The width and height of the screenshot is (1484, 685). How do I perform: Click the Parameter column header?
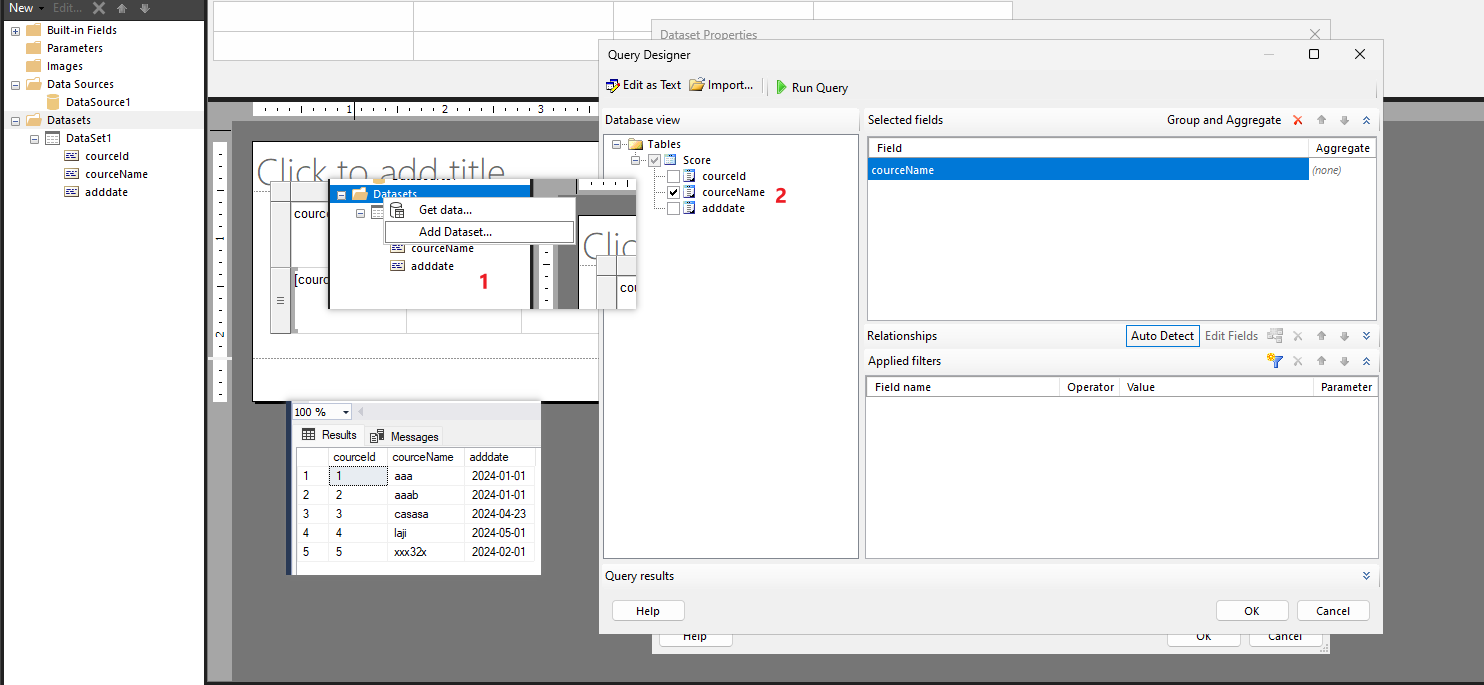tap(1346, 387)
